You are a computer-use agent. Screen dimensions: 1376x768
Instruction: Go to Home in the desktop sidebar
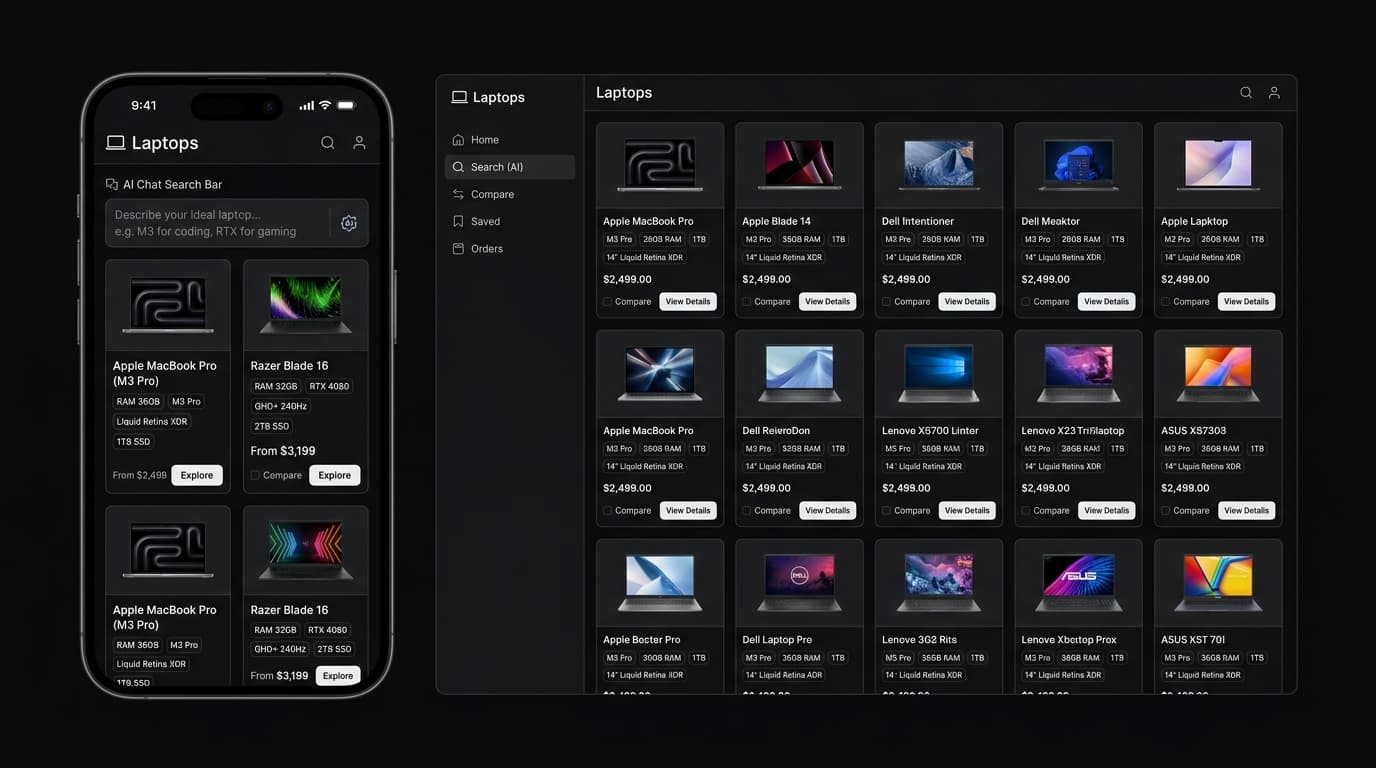point(510,140)
